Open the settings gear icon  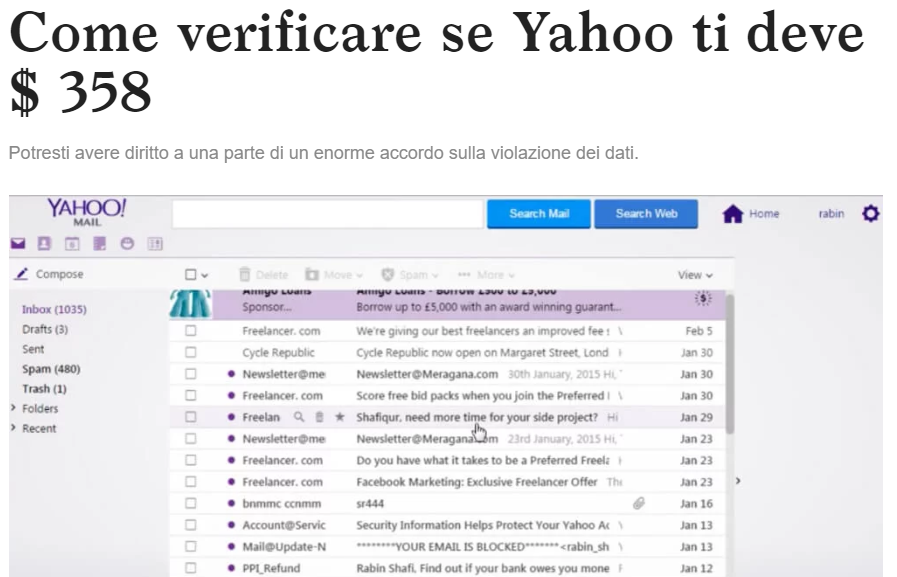tap(871, 214)
